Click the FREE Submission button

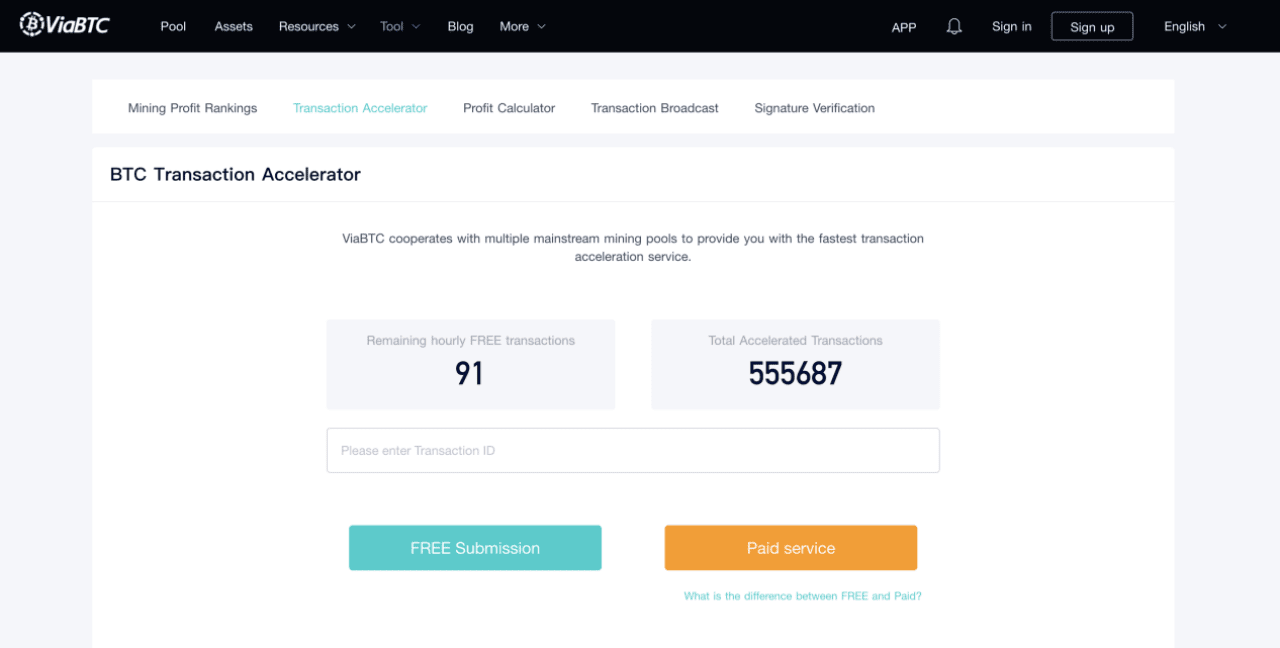click(475, 548)
